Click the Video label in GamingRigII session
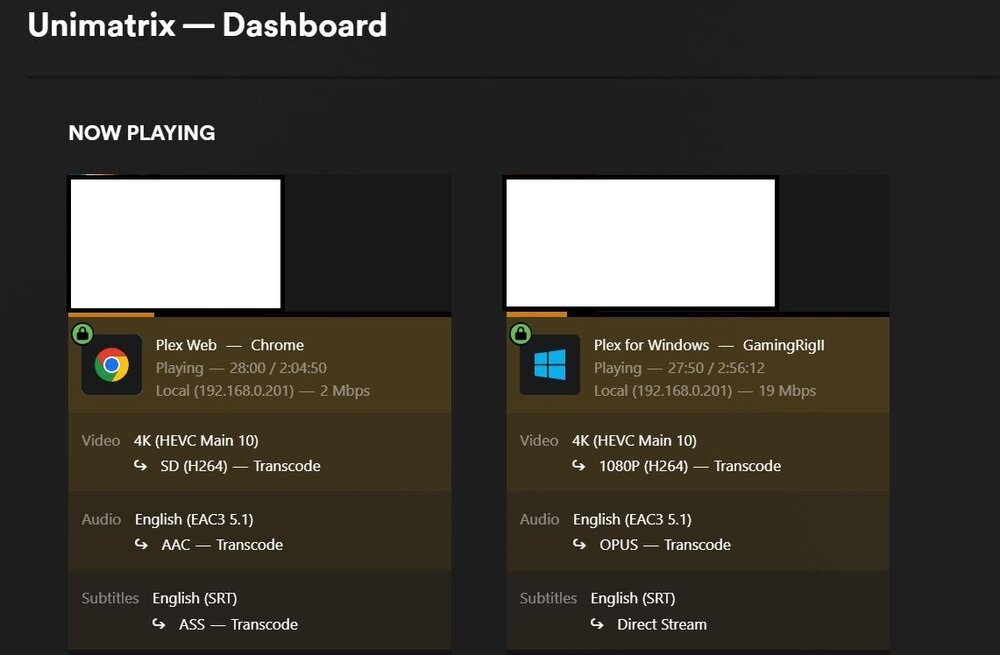 [x=539, y=441]
